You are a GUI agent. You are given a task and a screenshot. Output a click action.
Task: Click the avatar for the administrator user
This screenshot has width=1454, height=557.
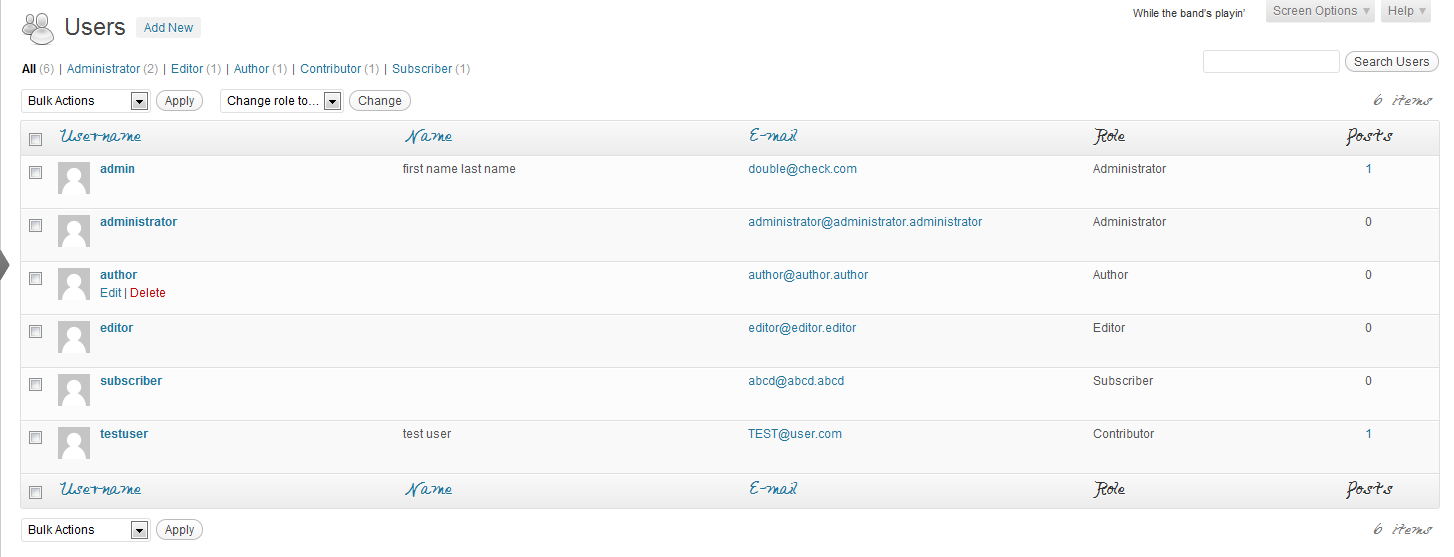coord(74,231)
